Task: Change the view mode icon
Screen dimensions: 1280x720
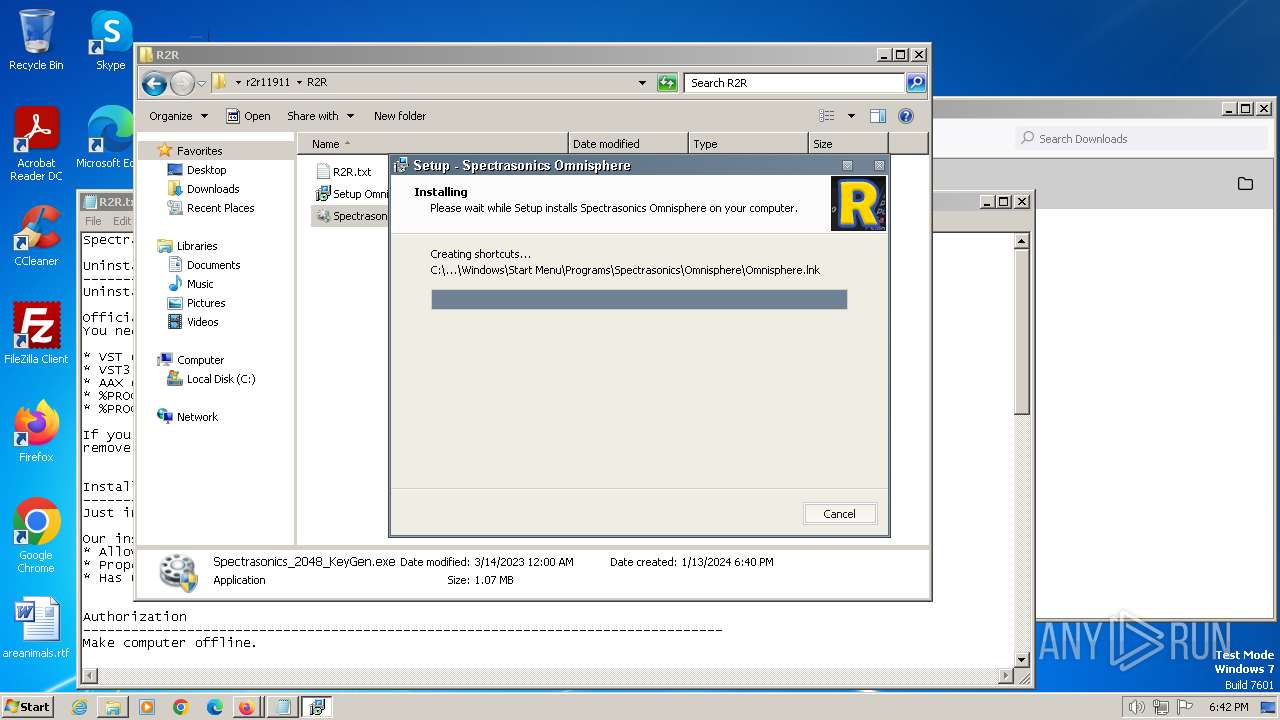Action: (827, 116)
